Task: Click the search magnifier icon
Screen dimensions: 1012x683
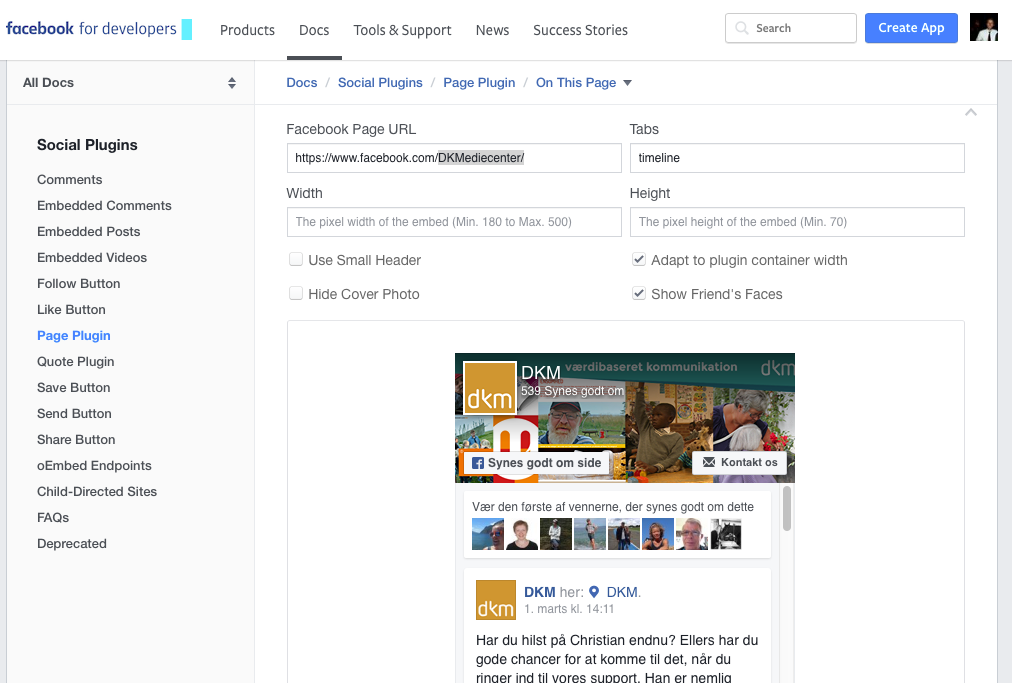Action: pyautogui.click(x=742, y=28)
